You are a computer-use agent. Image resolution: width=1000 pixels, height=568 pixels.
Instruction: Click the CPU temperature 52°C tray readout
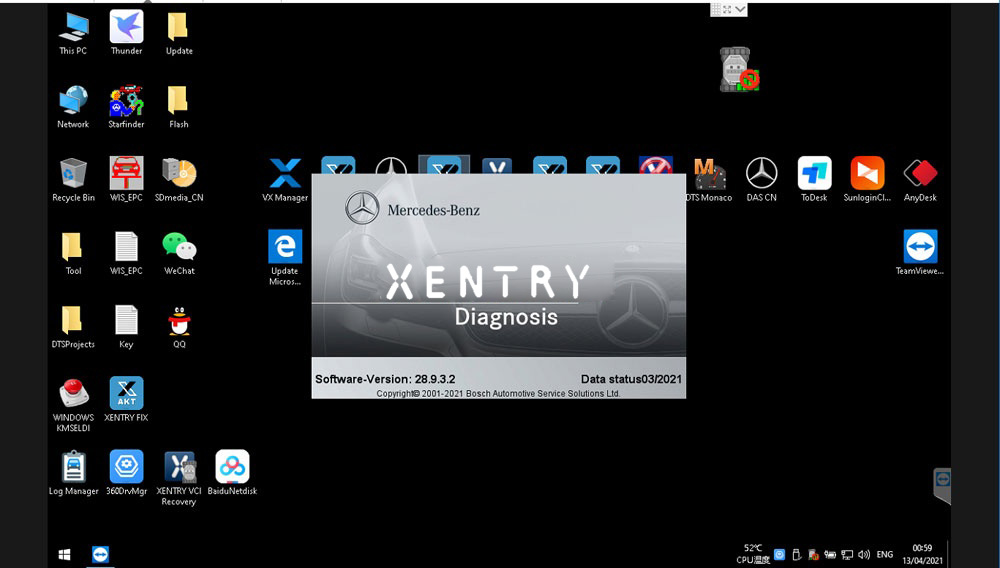(753, 554)
